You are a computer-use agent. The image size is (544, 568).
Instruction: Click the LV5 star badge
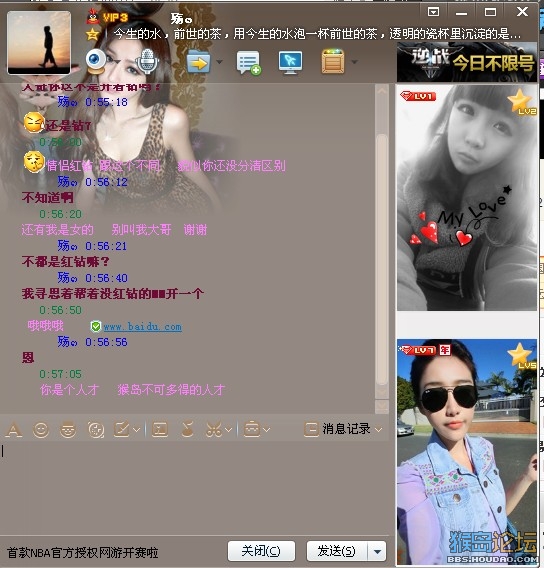521,356
